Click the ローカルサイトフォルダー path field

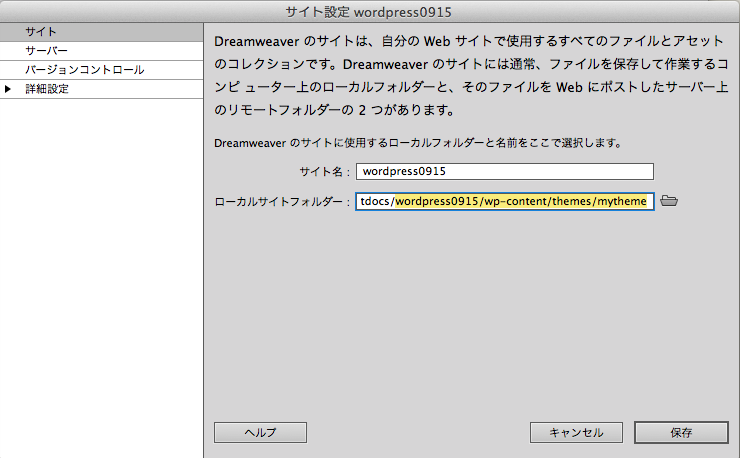pos(505,201)
